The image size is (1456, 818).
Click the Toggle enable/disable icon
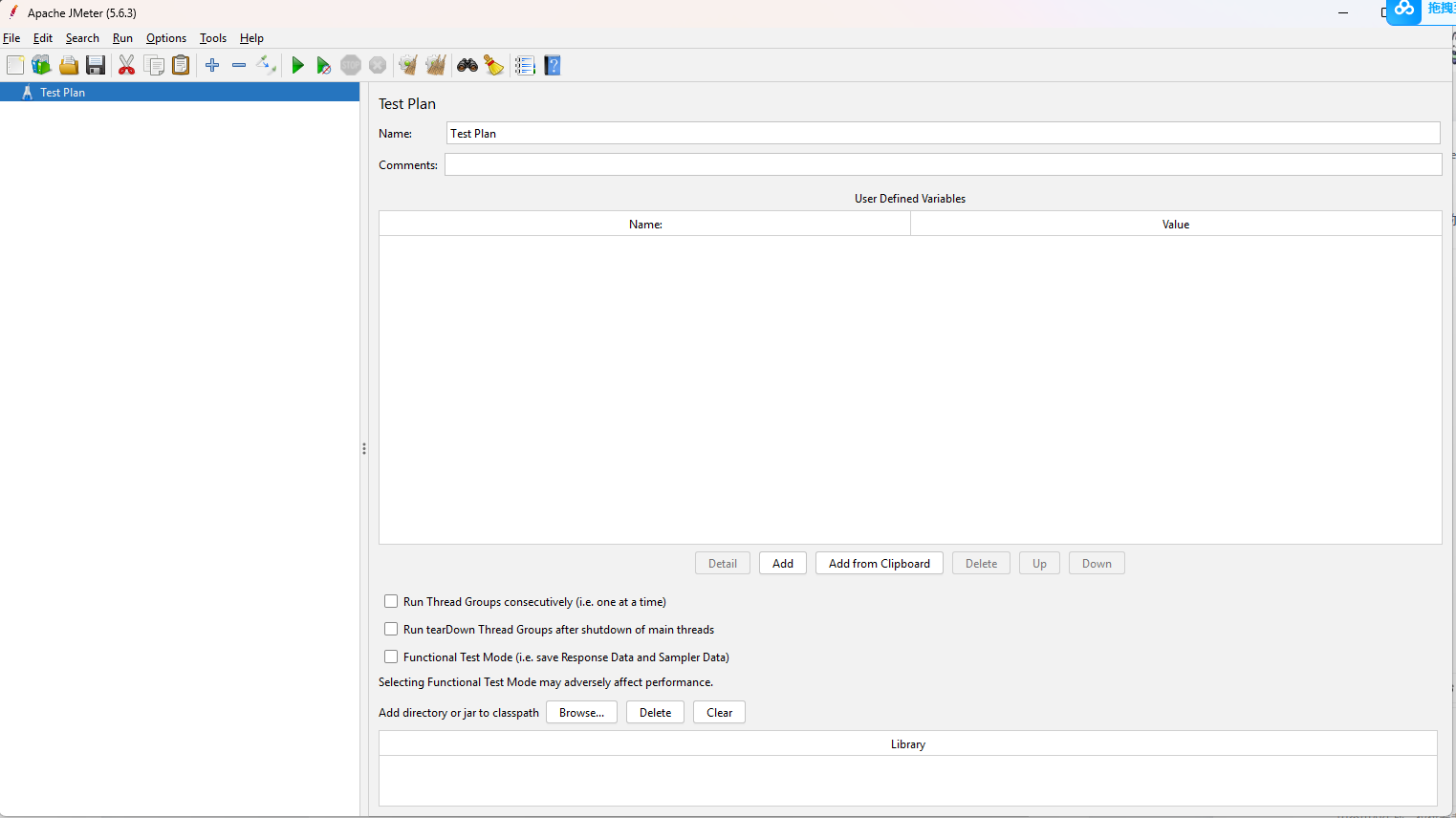(x=267, y=65)
